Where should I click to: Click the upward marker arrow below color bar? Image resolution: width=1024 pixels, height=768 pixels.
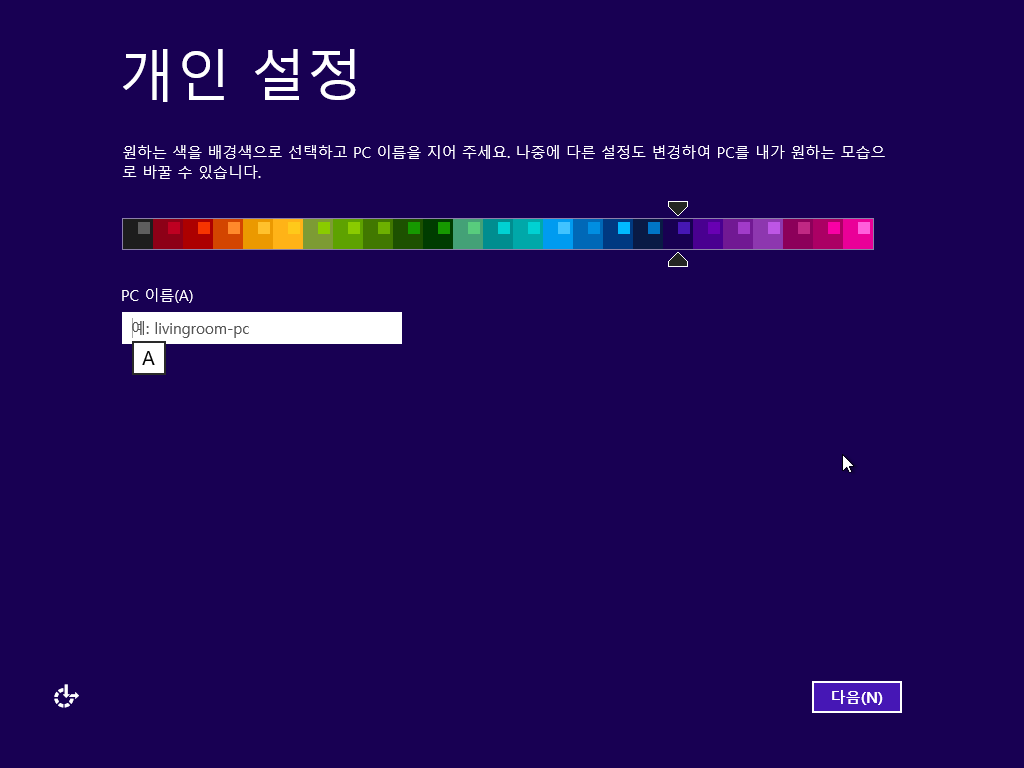pyautogui.click(x=678, y=259)
